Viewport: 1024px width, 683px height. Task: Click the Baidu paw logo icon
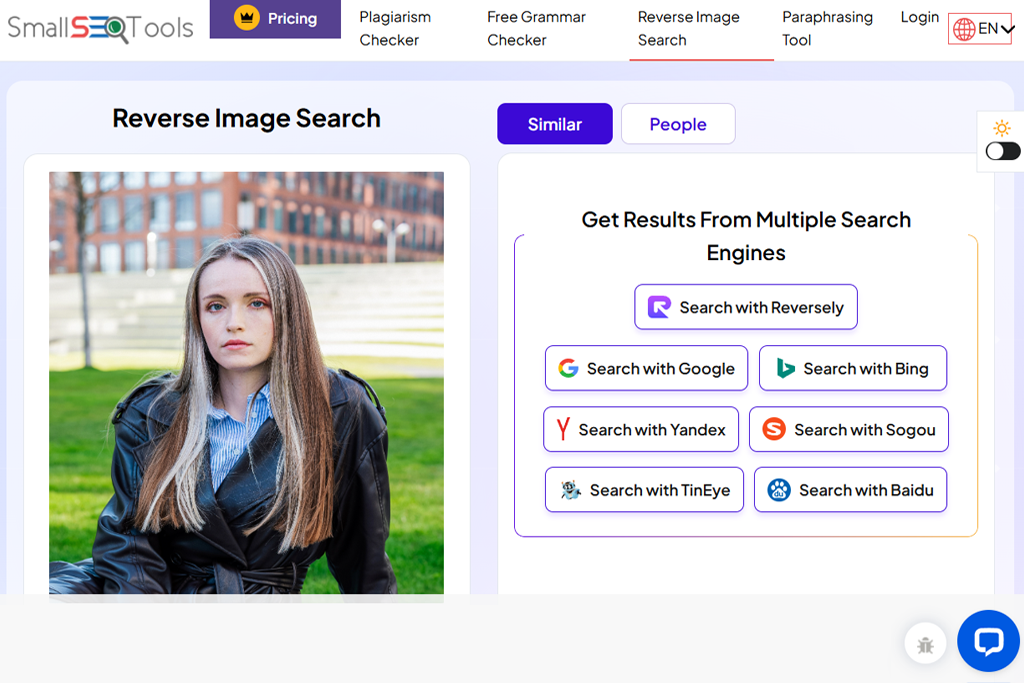[779, 490]
